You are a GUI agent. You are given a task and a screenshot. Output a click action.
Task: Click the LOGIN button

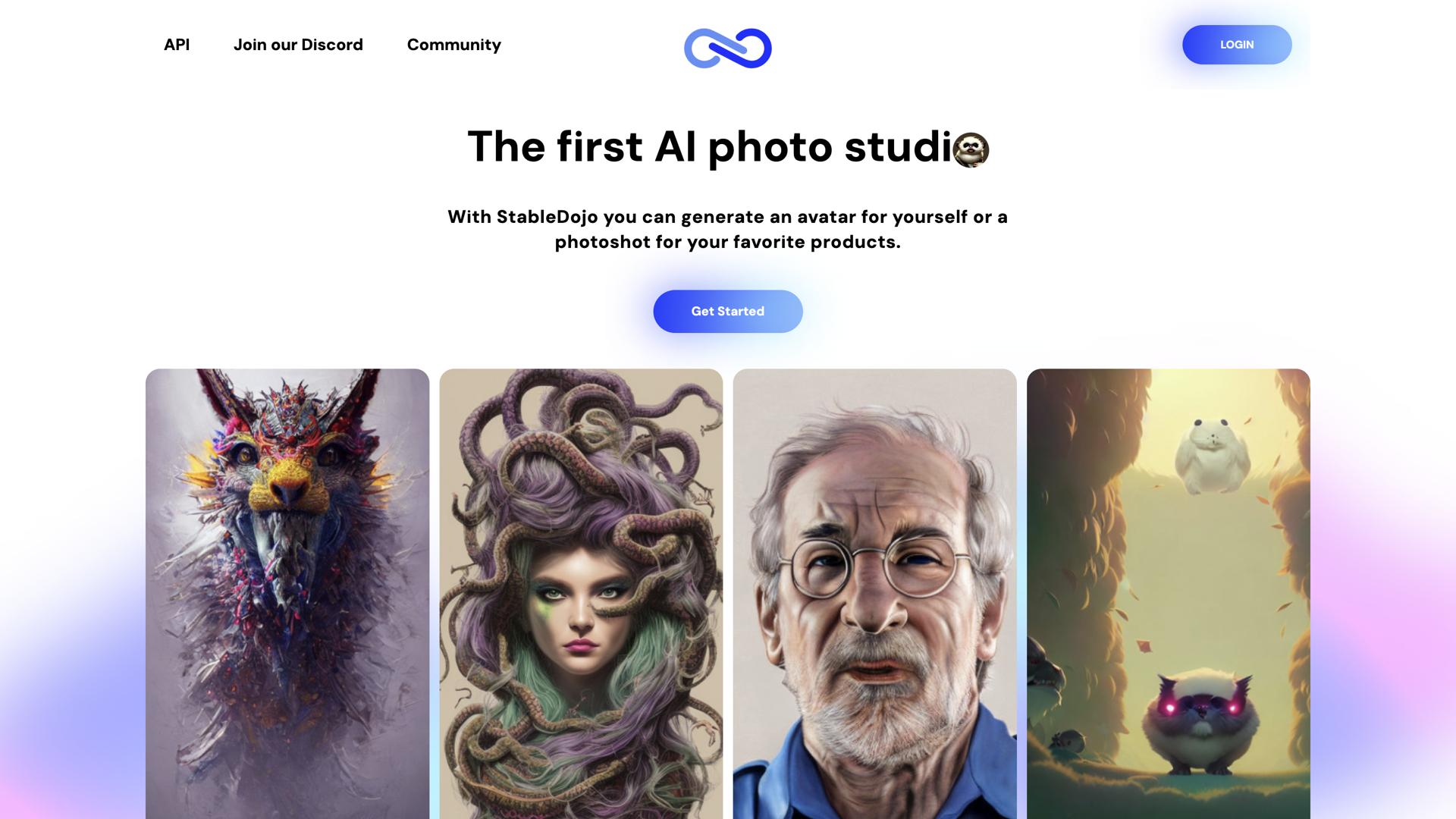coord(1237,45)
